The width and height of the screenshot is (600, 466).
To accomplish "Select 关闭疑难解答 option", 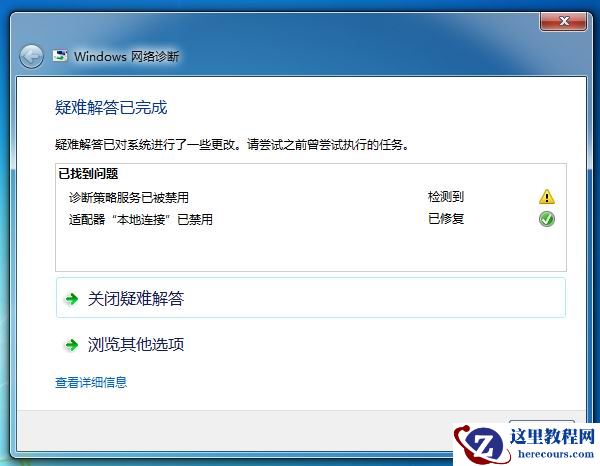I will pyautogui.click(x=311, y=298).
